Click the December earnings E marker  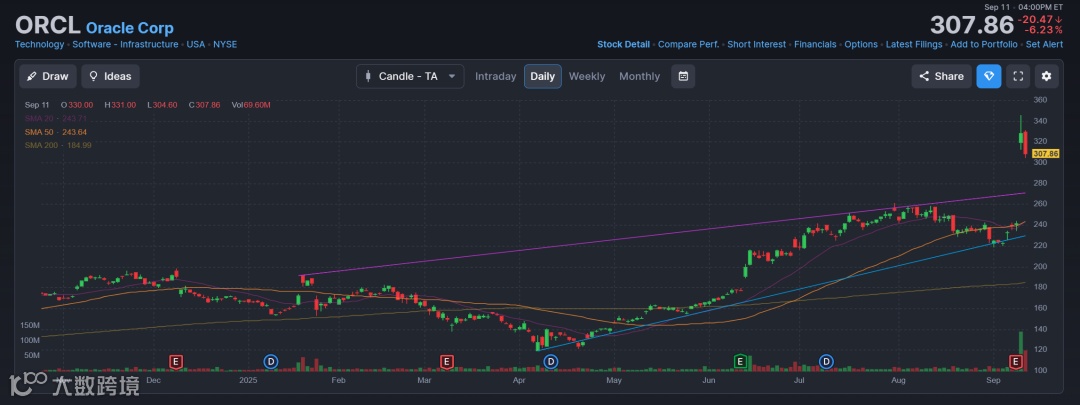[176, 361]
